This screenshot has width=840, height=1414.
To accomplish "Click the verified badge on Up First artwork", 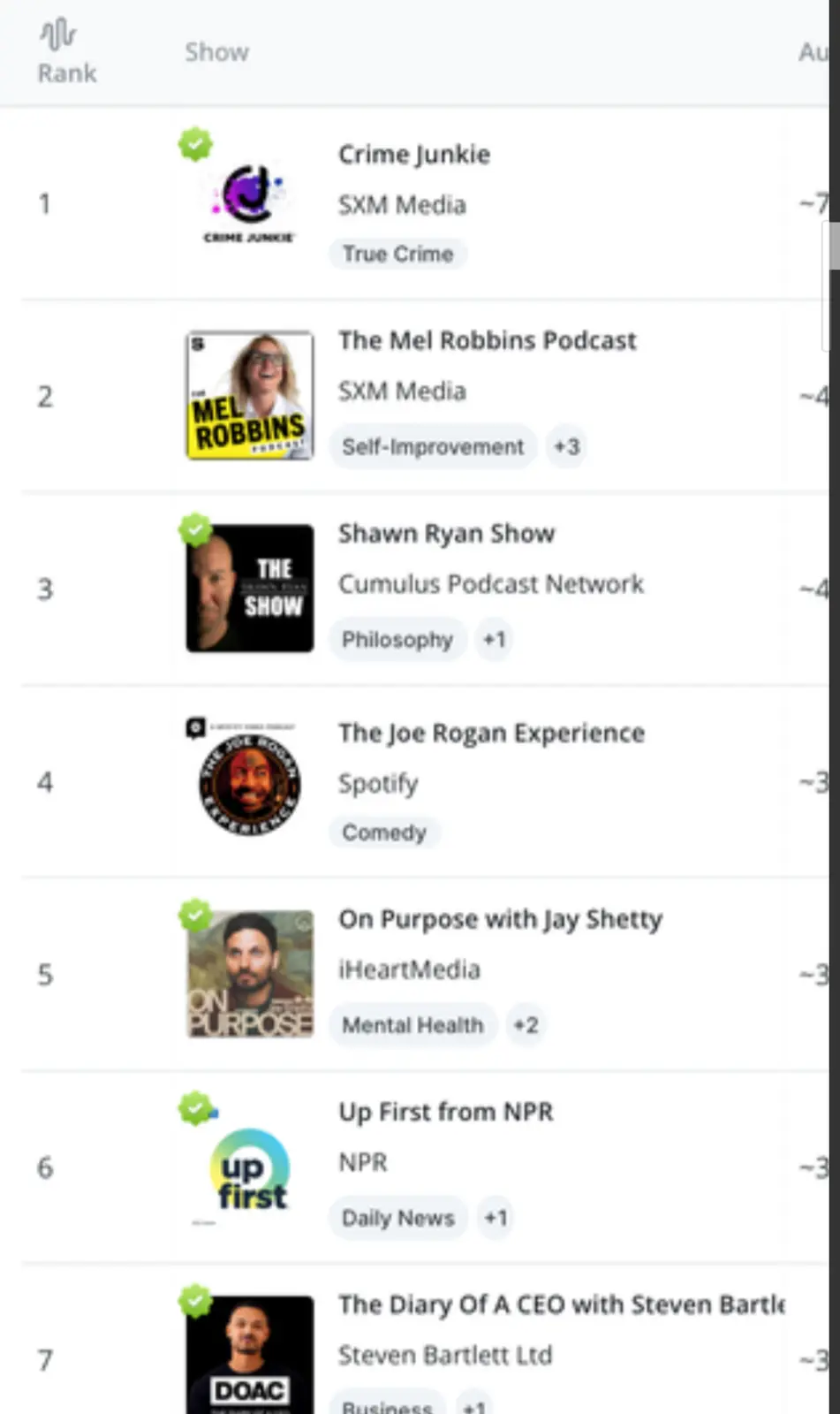I will 195,1107.
